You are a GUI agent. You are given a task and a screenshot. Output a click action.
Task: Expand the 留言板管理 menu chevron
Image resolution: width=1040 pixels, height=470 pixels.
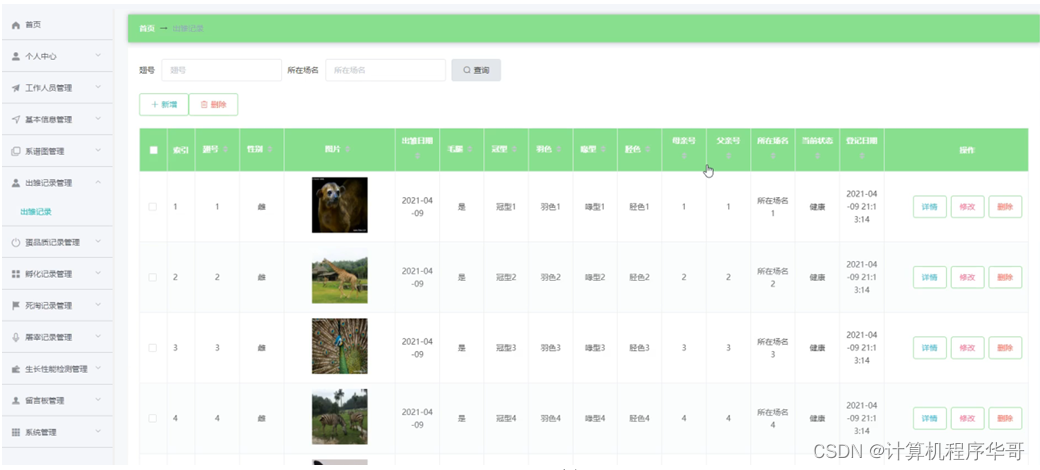98,400
